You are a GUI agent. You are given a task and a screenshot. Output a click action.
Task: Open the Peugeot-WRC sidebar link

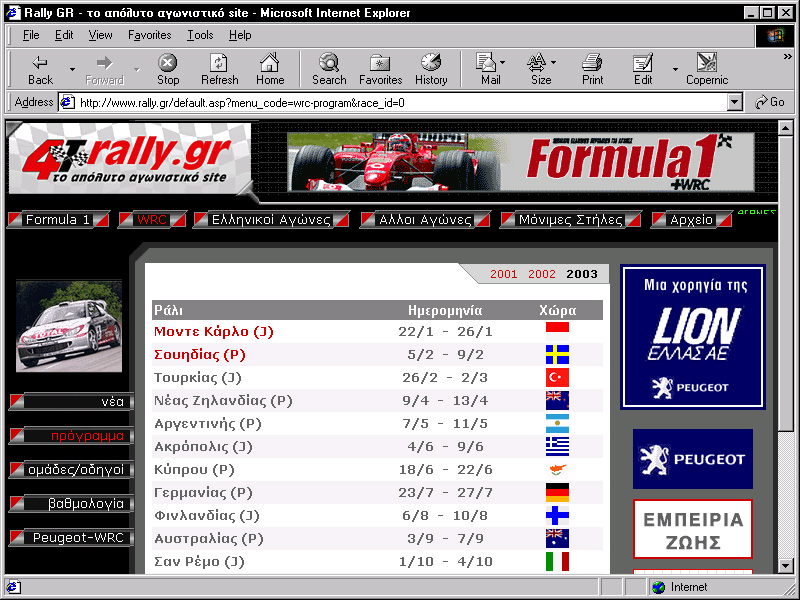tap(71, 537)
